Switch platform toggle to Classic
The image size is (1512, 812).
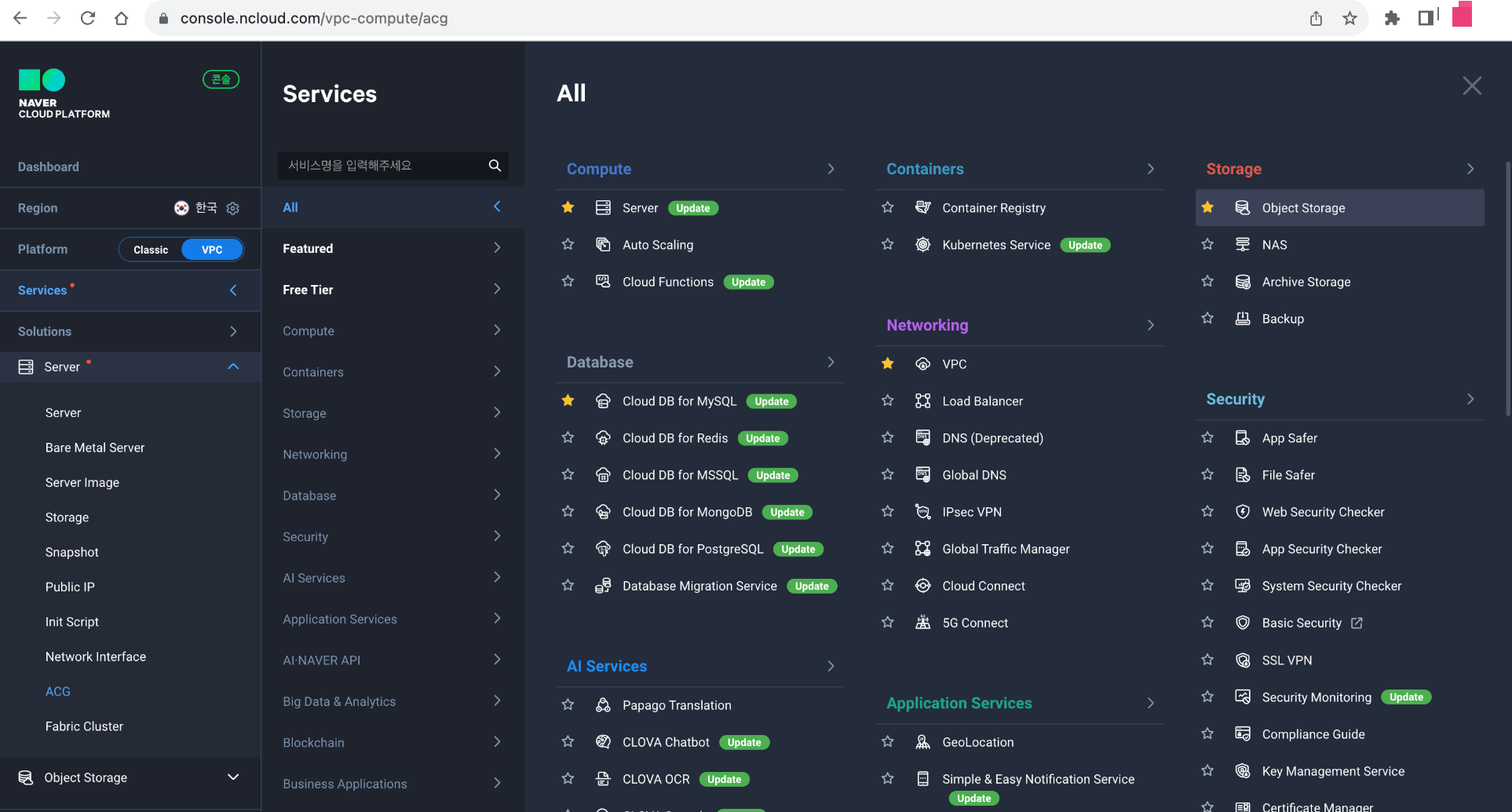151,250
